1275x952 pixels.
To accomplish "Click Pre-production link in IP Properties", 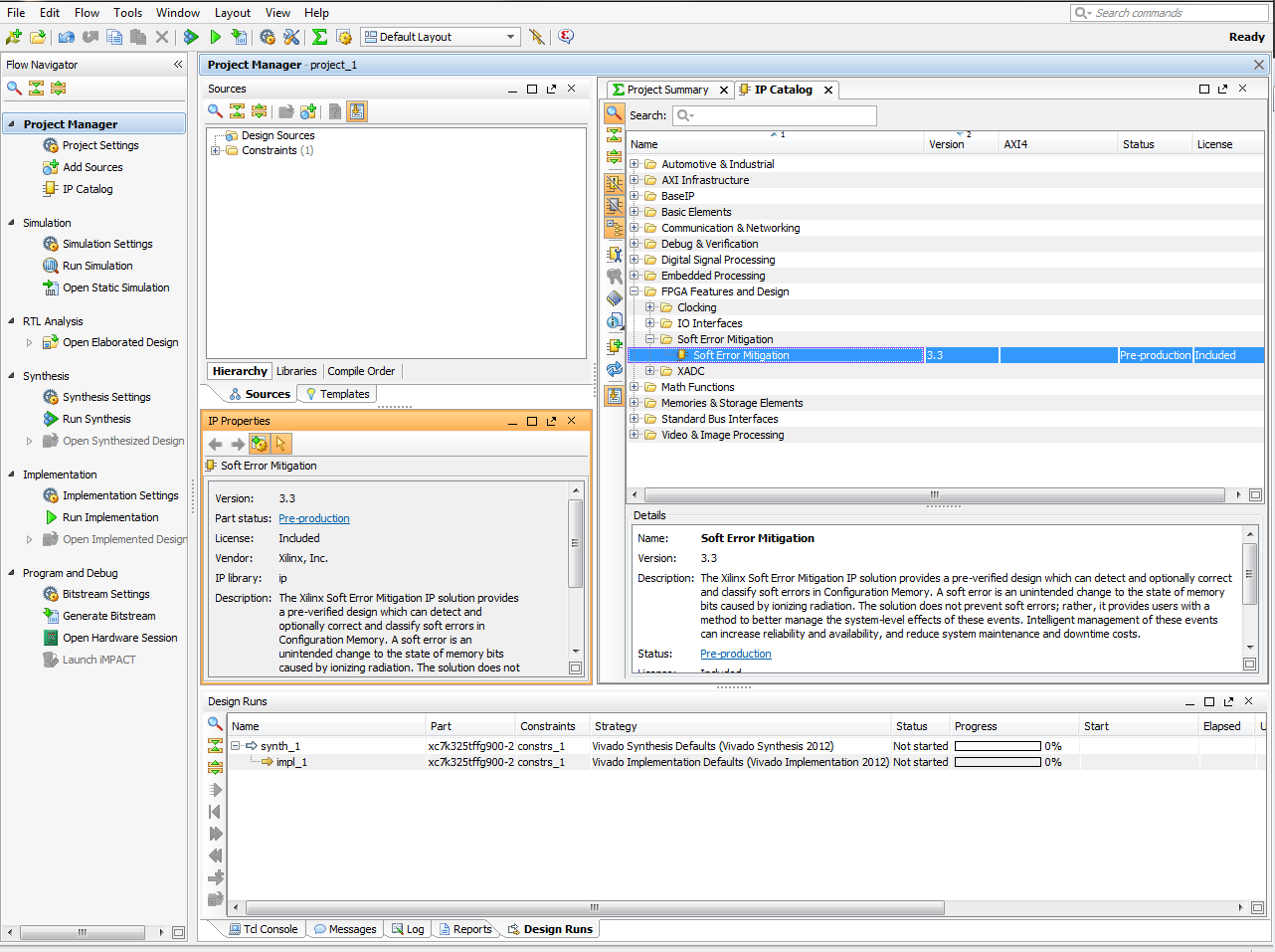I will coord(313,518).
